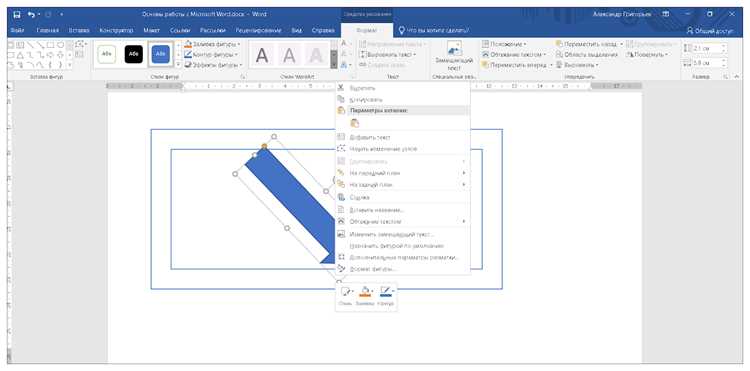
Task: Open the Повернуть dropdown
Action: (x=648, y=55)
